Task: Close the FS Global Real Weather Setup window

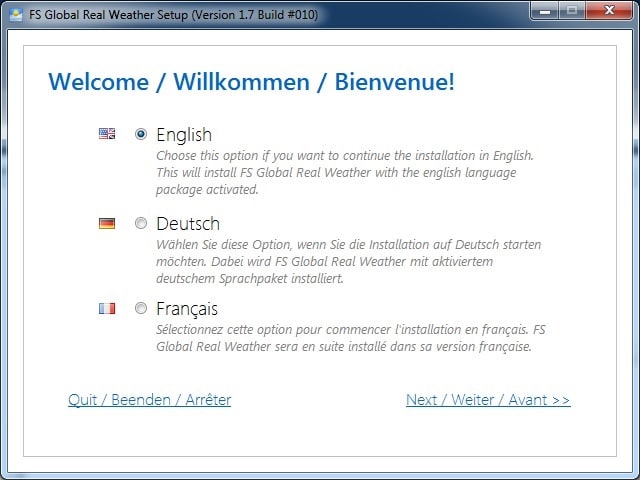Action: [x=609, y=11]
